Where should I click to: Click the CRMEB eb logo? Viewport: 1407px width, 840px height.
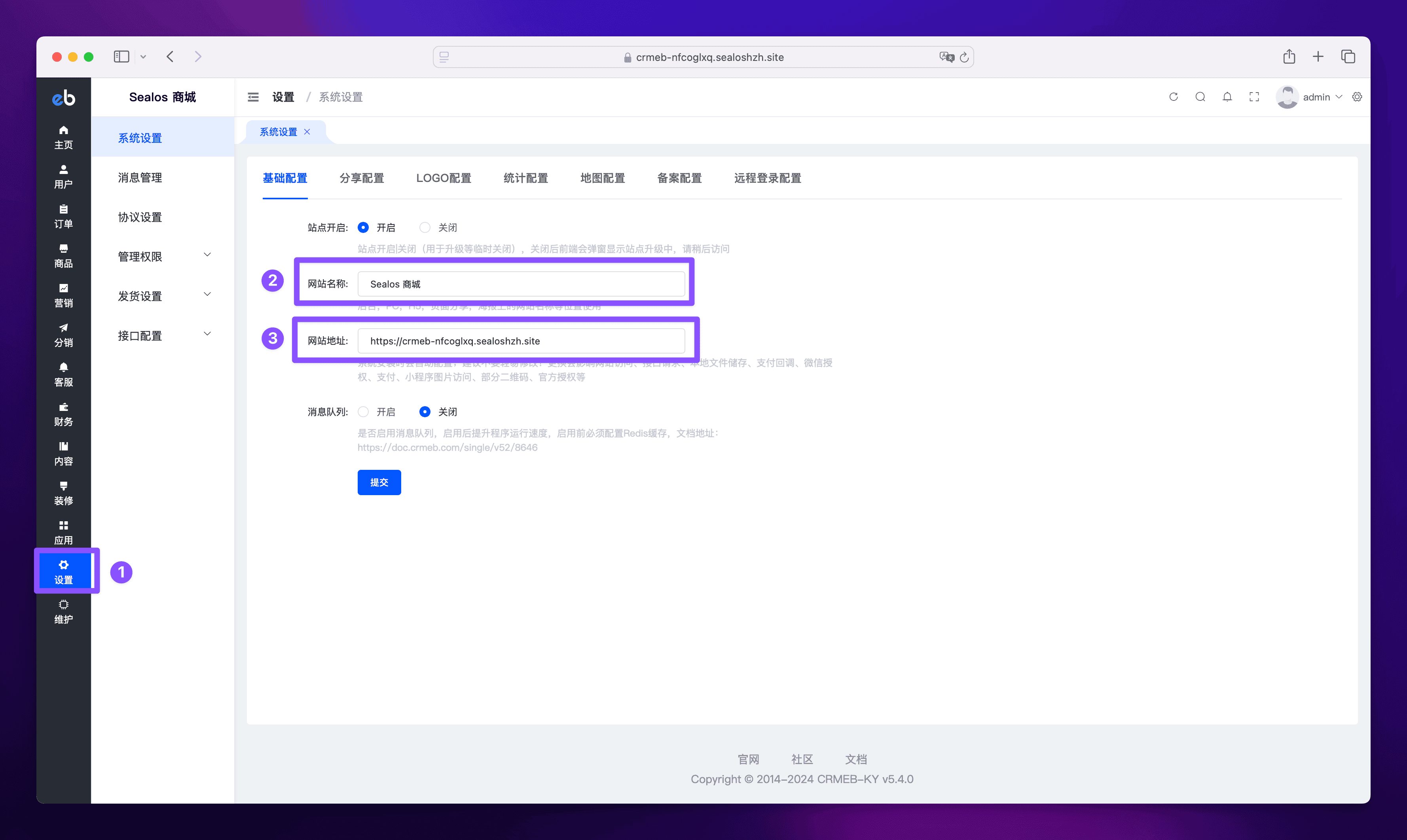tap(63, 98)
